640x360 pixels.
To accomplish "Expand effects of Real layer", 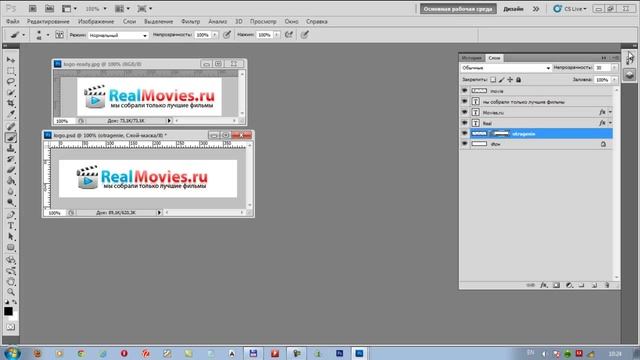I will coord(610,123).
